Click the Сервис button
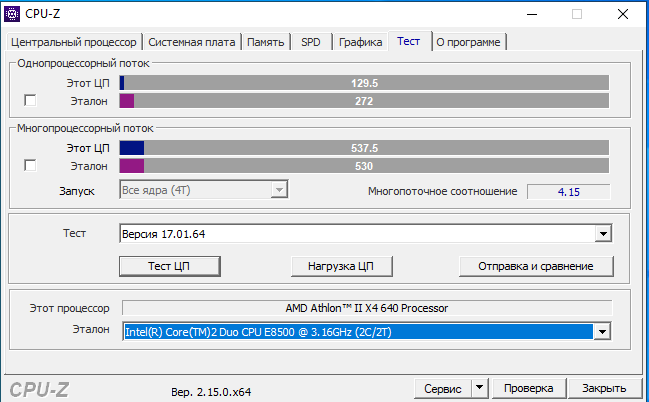This screenshot has height=402, width=649. (x=443, y=389)
